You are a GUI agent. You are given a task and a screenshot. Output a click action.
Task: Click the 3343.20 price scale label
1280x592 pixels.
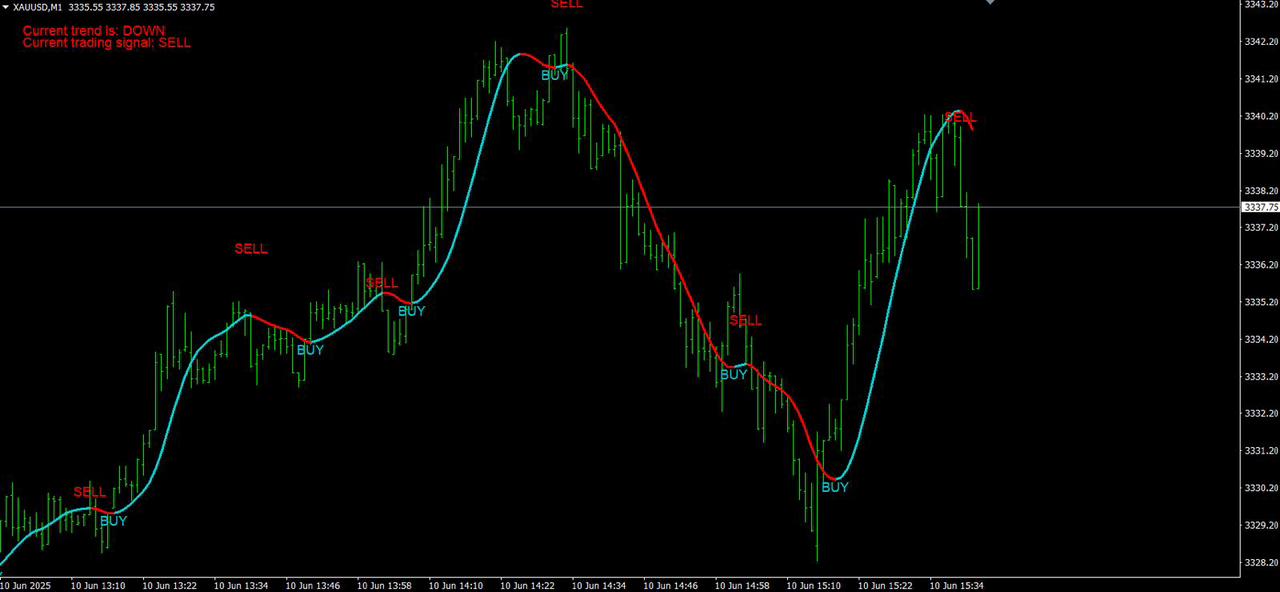[x=1260, y=5]
